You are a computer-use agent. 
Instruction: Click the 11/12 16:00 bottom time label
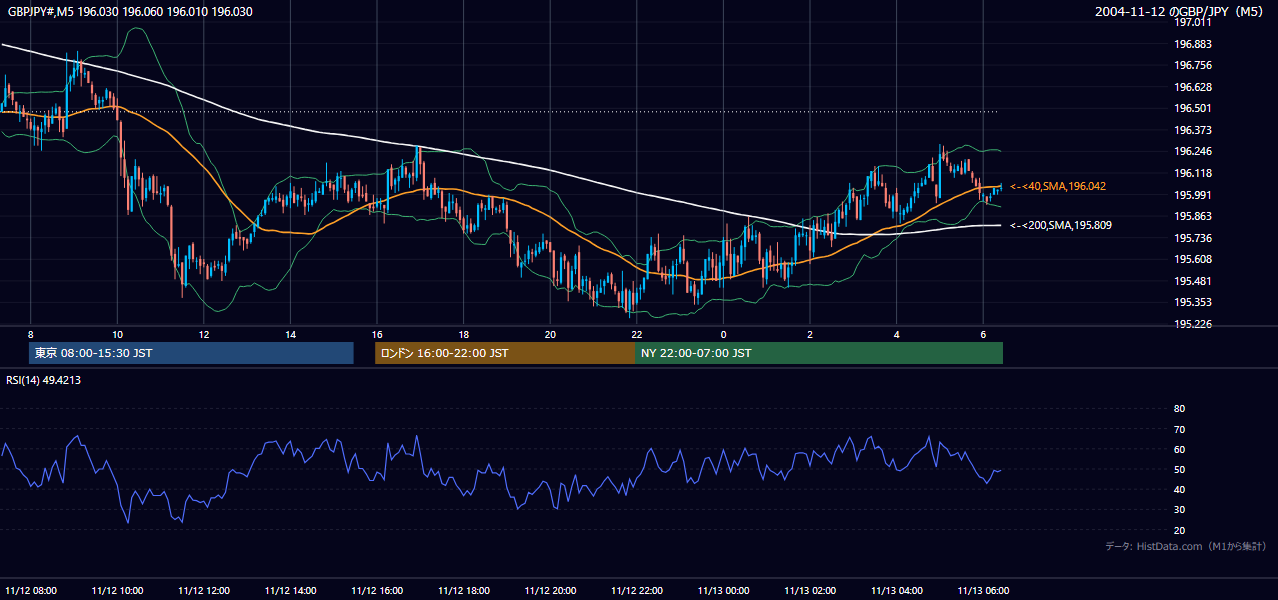tap(378, 590)
